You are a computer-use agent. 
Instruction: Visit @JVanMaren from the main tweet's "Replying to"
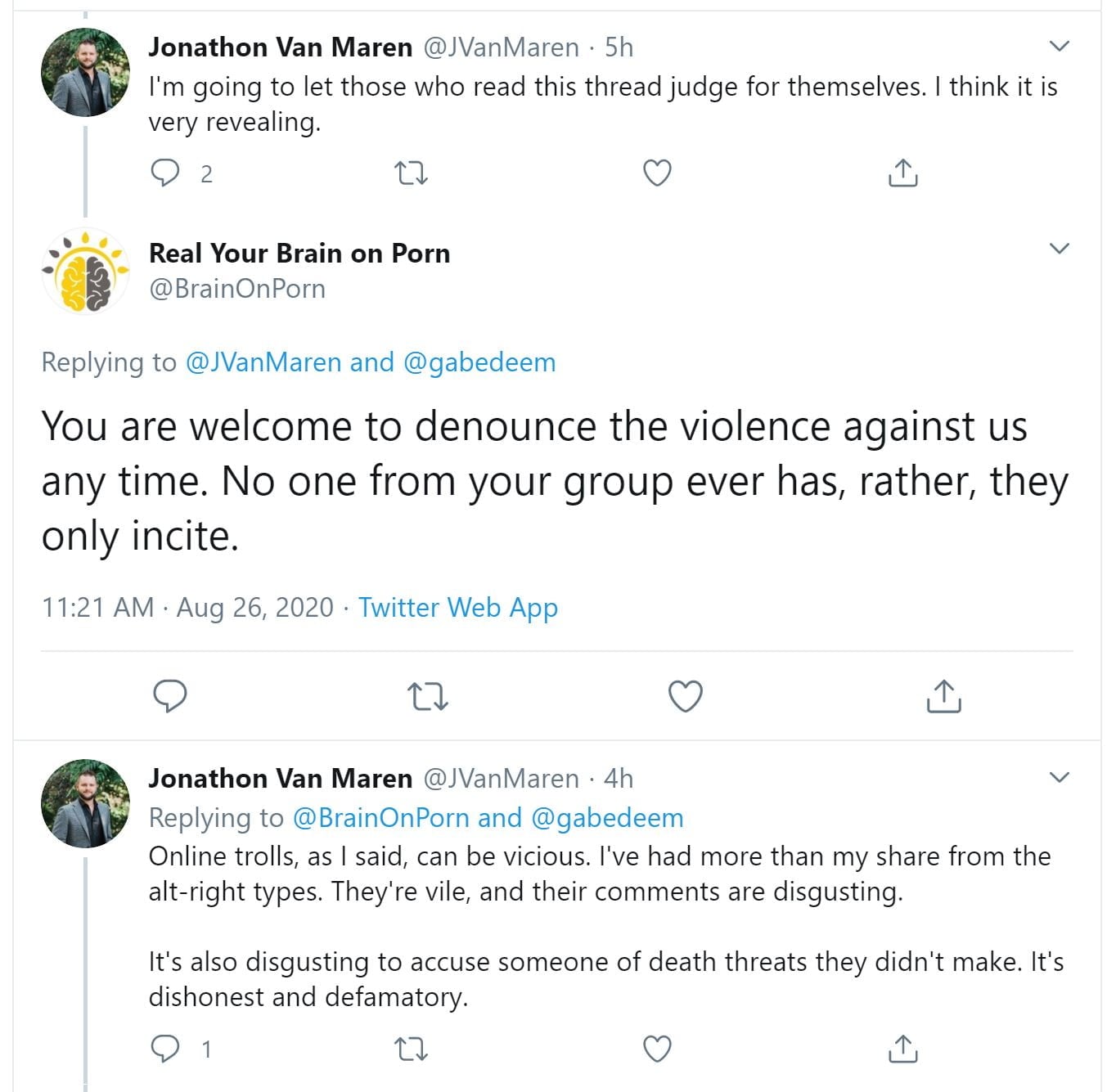pos(263,362)
